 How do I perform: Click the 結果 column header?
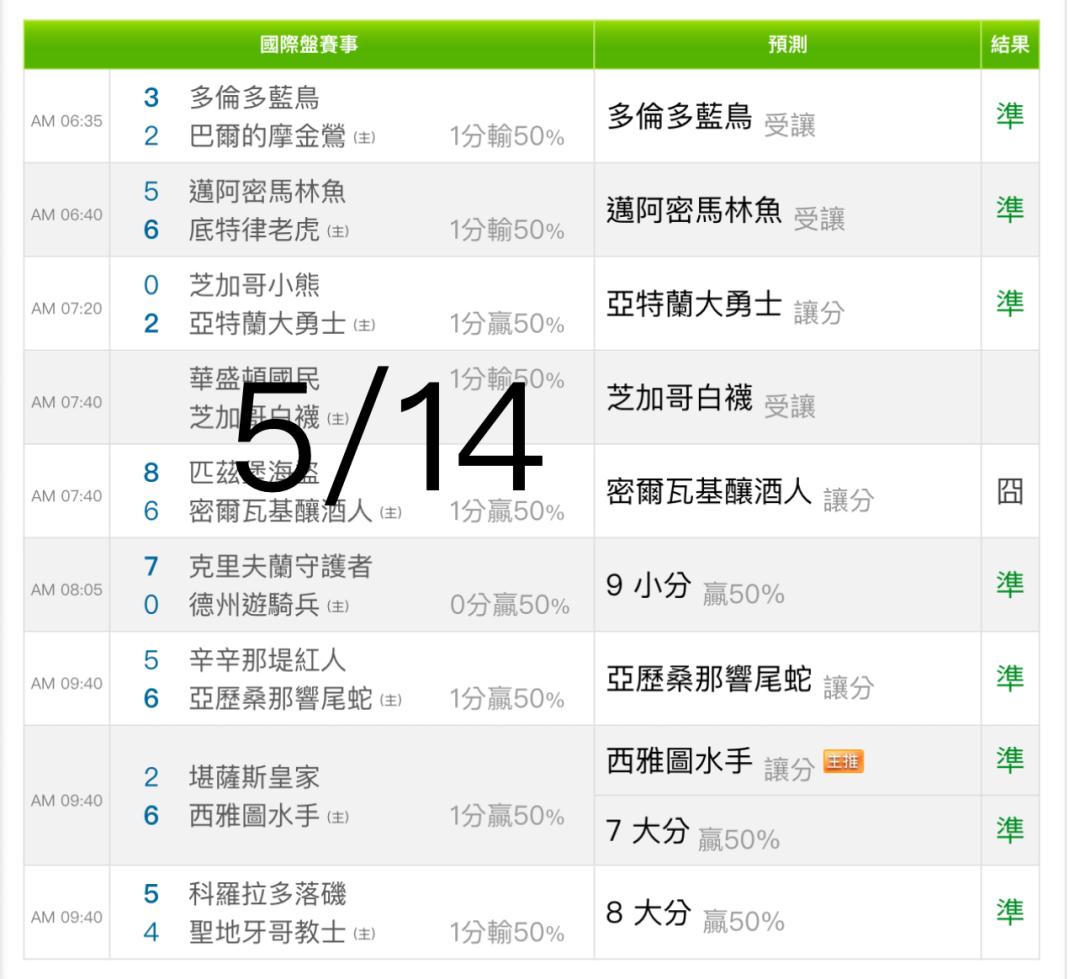pos(1010,45)
